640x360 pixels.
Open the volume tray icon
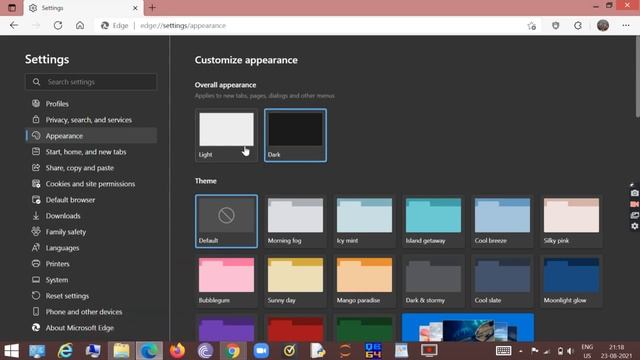(x=571, y=351)
